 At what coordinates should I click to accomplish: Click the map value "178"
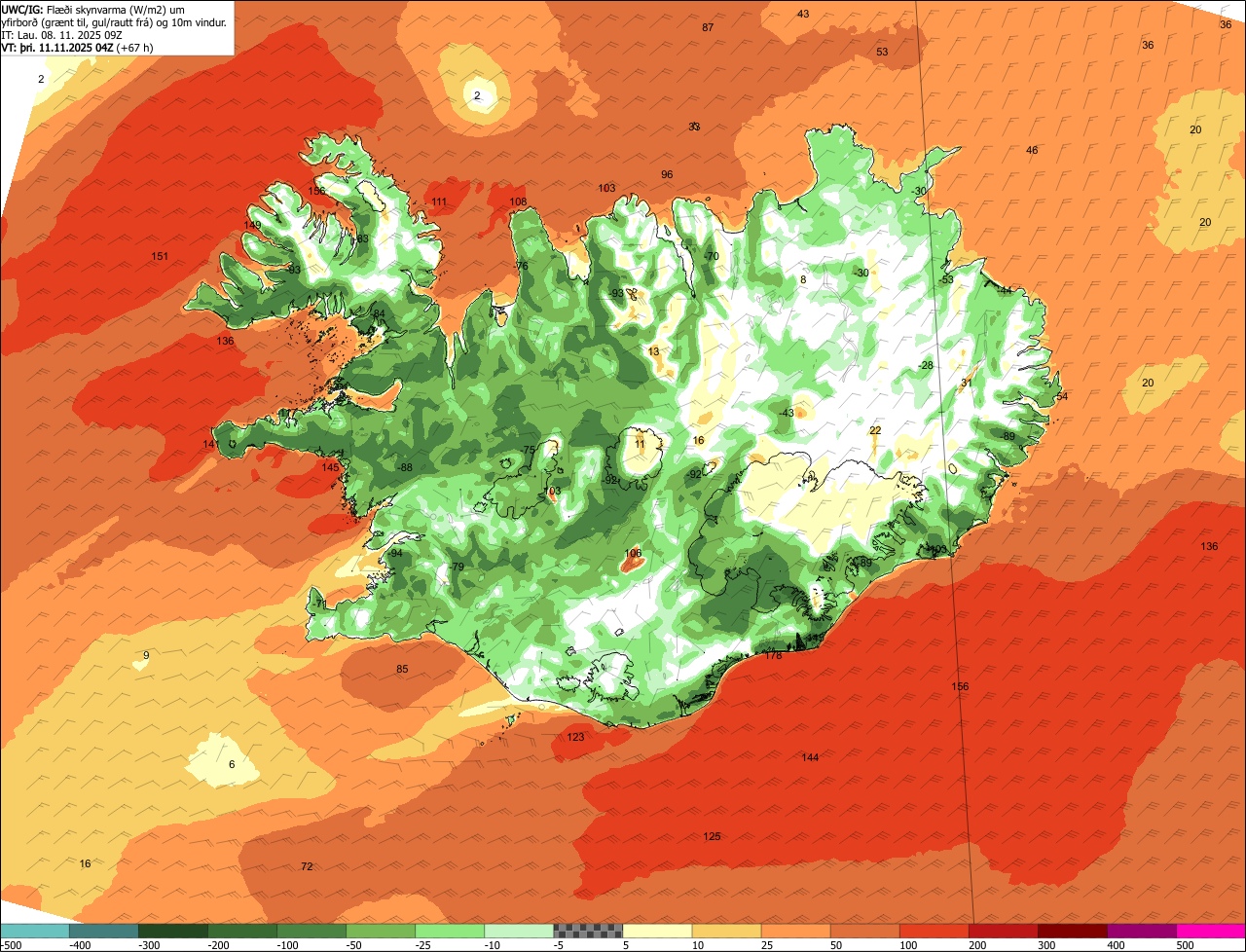[773, 655]
